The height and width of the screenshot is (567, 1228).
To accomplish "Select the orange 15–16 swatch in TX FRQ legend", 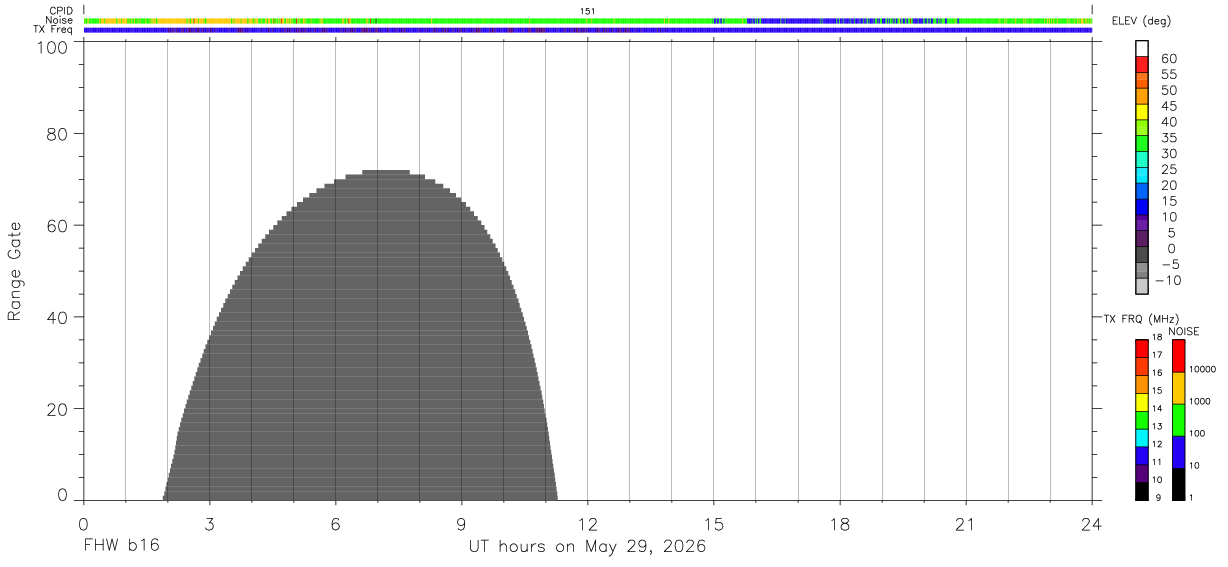I will click(1142, 384).
